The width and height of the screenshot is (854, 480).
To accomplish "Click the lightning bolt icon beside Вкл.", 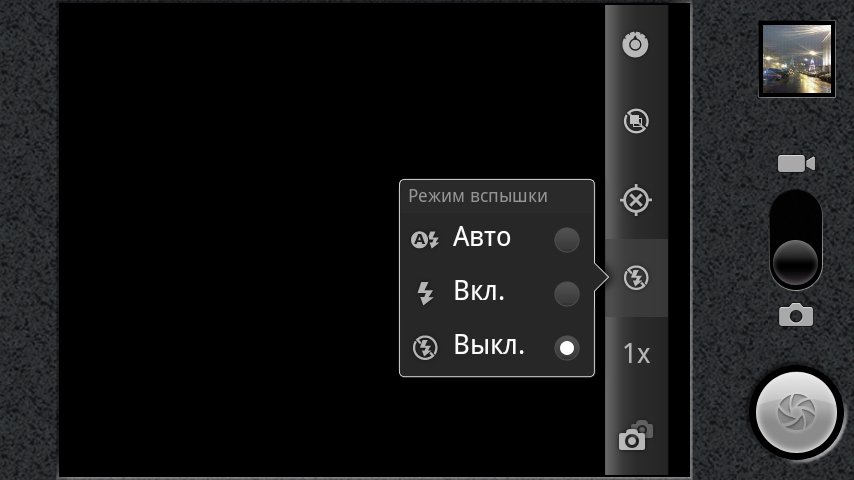I will pos(425,293).
